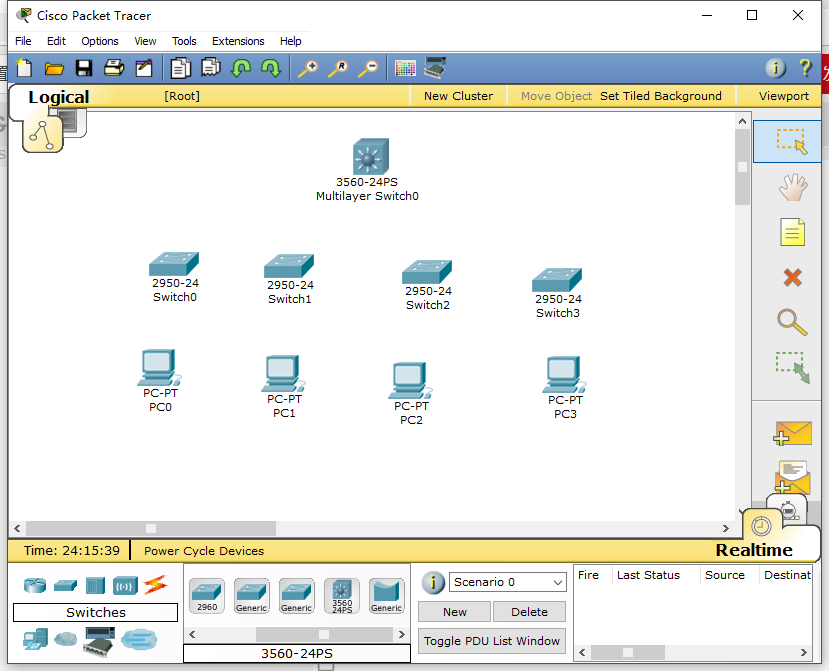Open the Extensions menu
Viewport: 829px width, 671px height.
(x=238, y=41)
